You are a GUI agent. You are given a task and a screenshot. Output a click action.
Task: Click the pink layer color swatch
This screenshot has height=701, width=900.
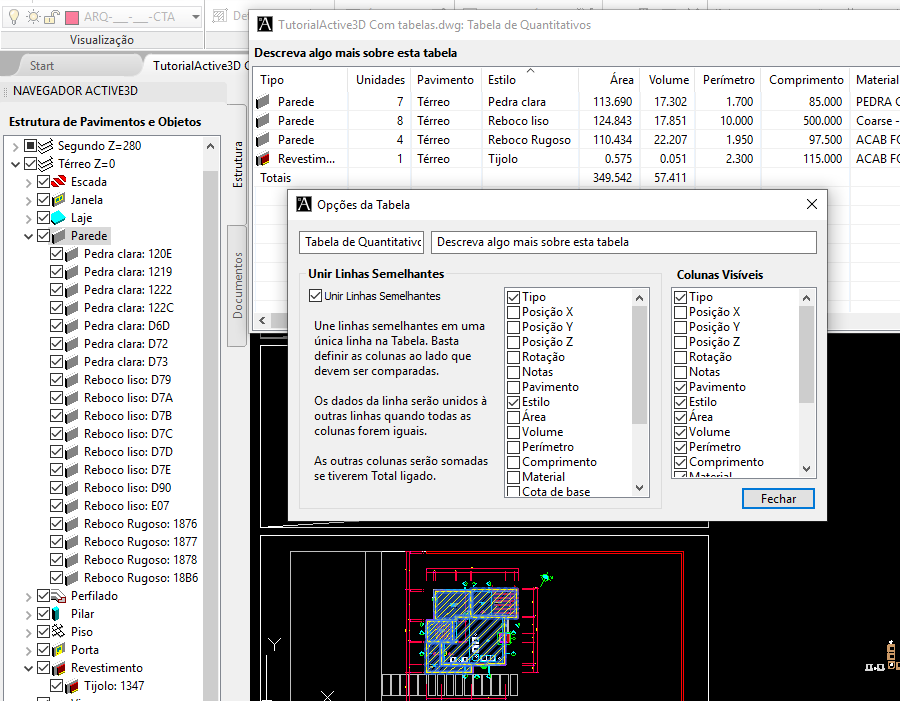(x=72, y=17)
